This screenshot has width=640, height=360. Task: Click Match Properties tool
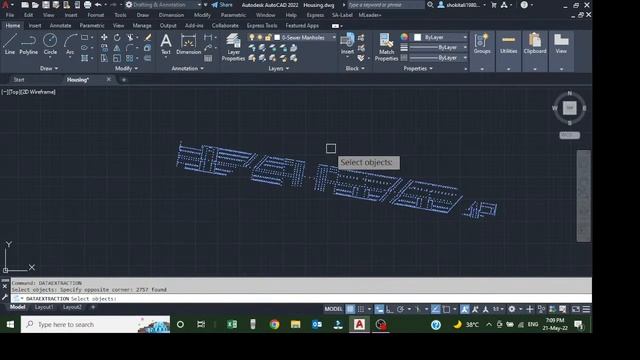tap(386, 47)
